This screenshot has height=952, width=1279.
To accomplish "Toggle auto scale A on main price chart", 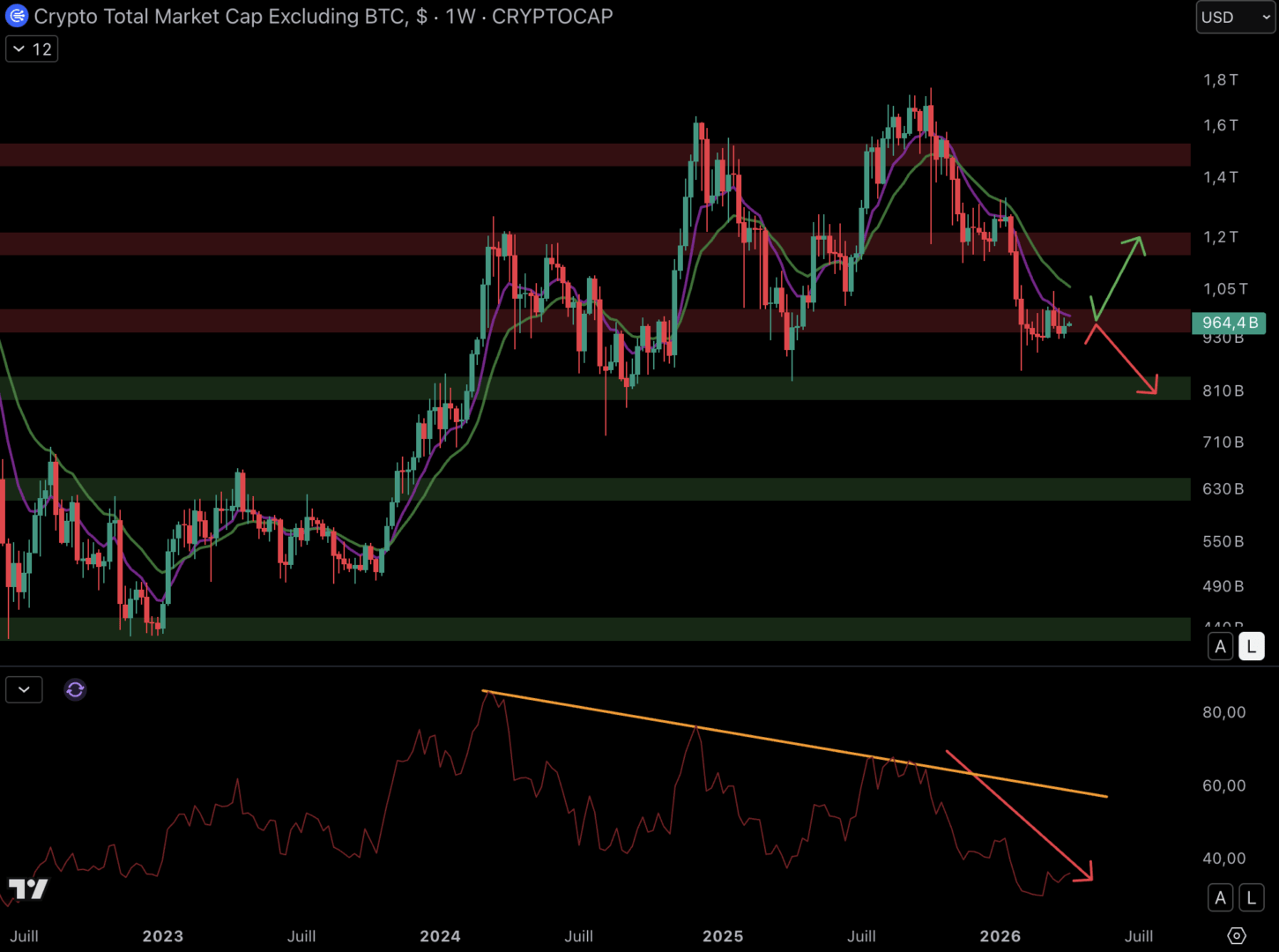I will coord(1220,646).
